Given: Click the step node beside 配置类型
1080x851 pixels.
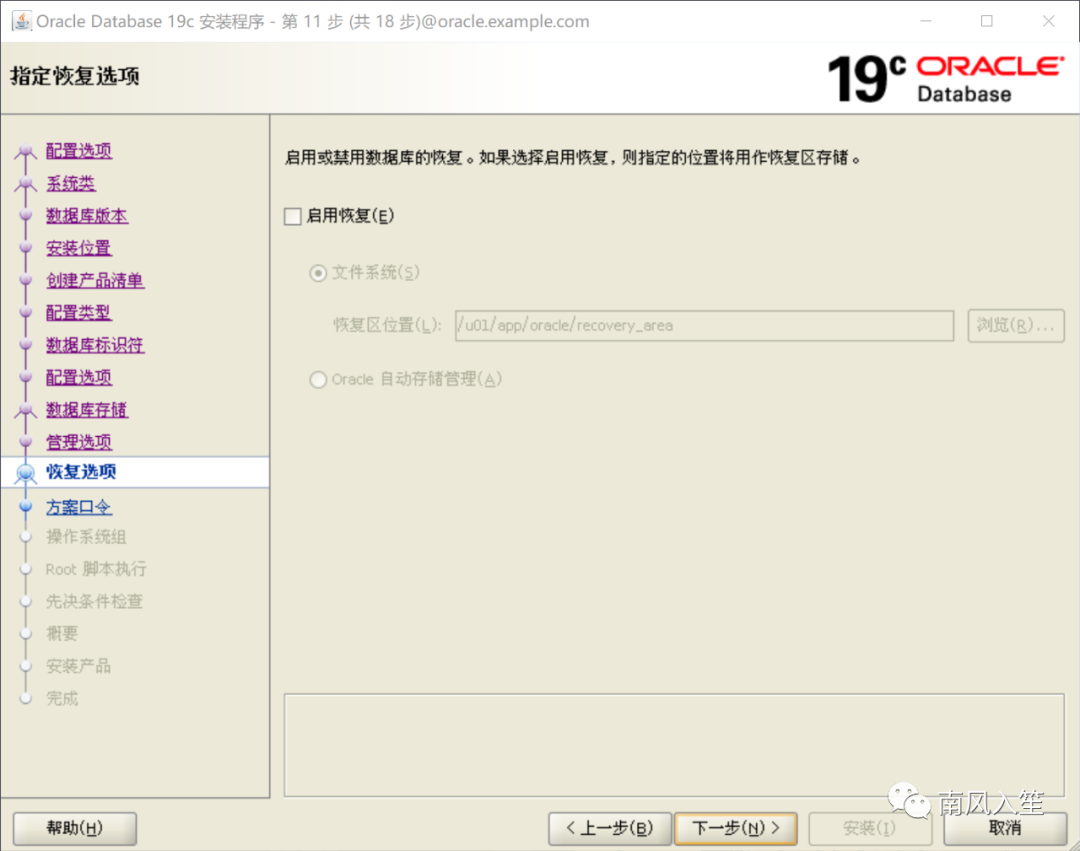Looking at the screenshot, I should 25,312.
